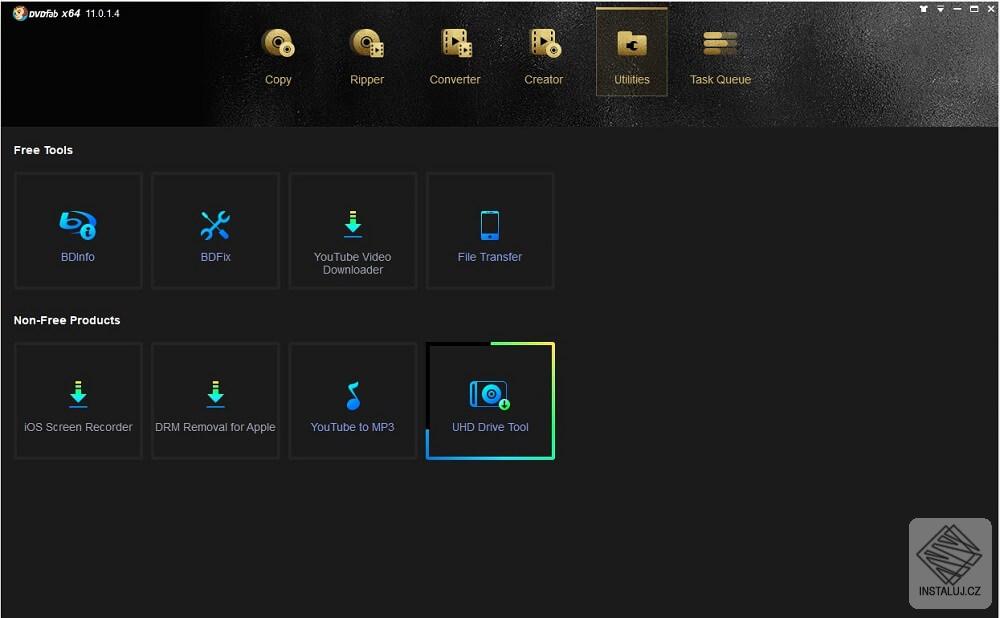Screen dimensions: 1000x618
Task: Click YouTube to MP3 music note icon
Action: coord(353,395)
